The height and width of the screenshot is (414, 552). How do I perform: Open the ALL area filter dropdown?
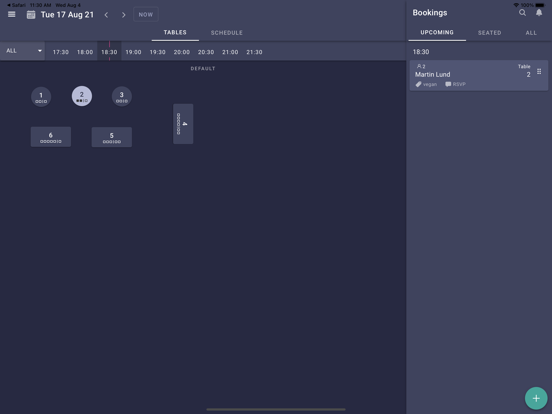coord(23,51)
